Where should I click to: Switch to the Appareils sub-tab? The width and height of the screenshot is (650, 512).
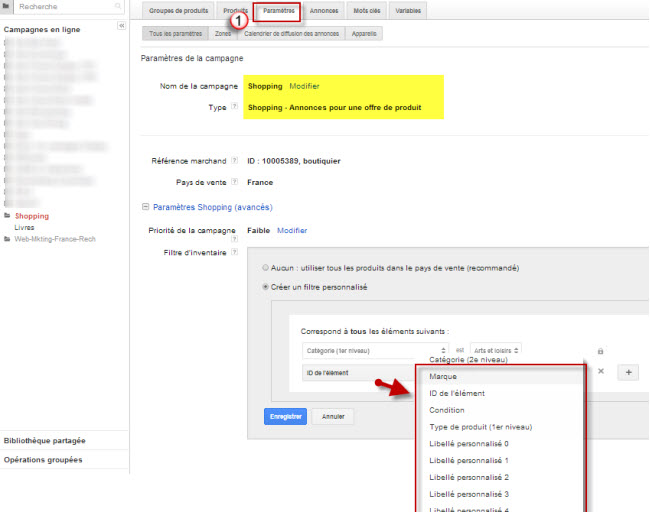click(364, 34)
